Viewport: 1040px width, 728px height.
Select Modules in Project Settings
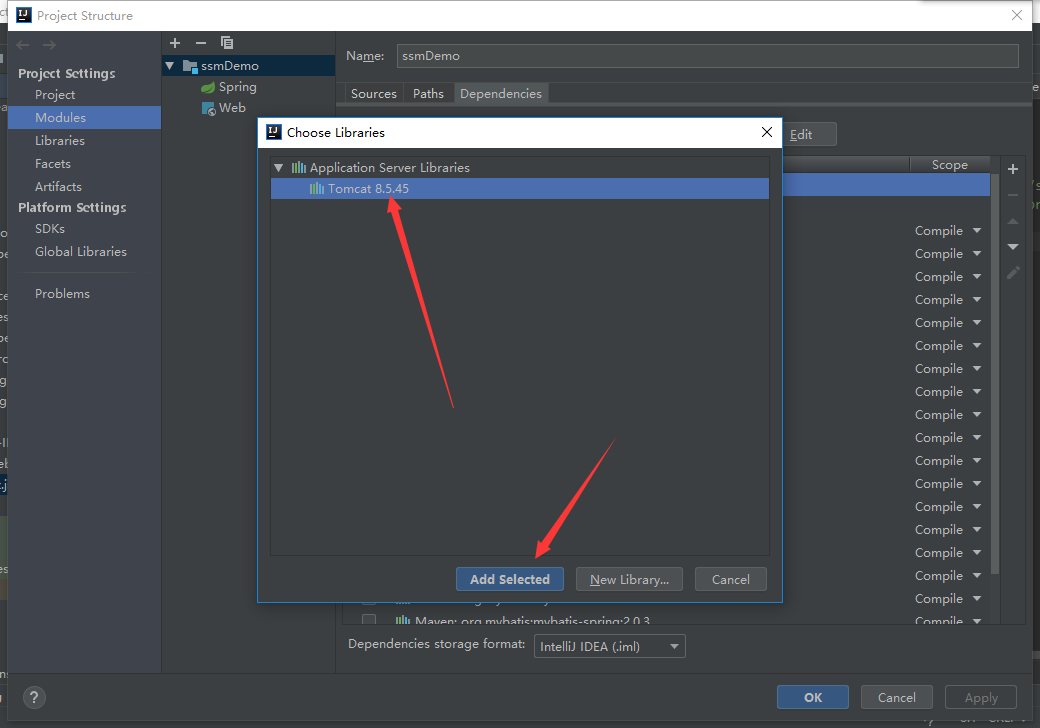tap(84, 117)
